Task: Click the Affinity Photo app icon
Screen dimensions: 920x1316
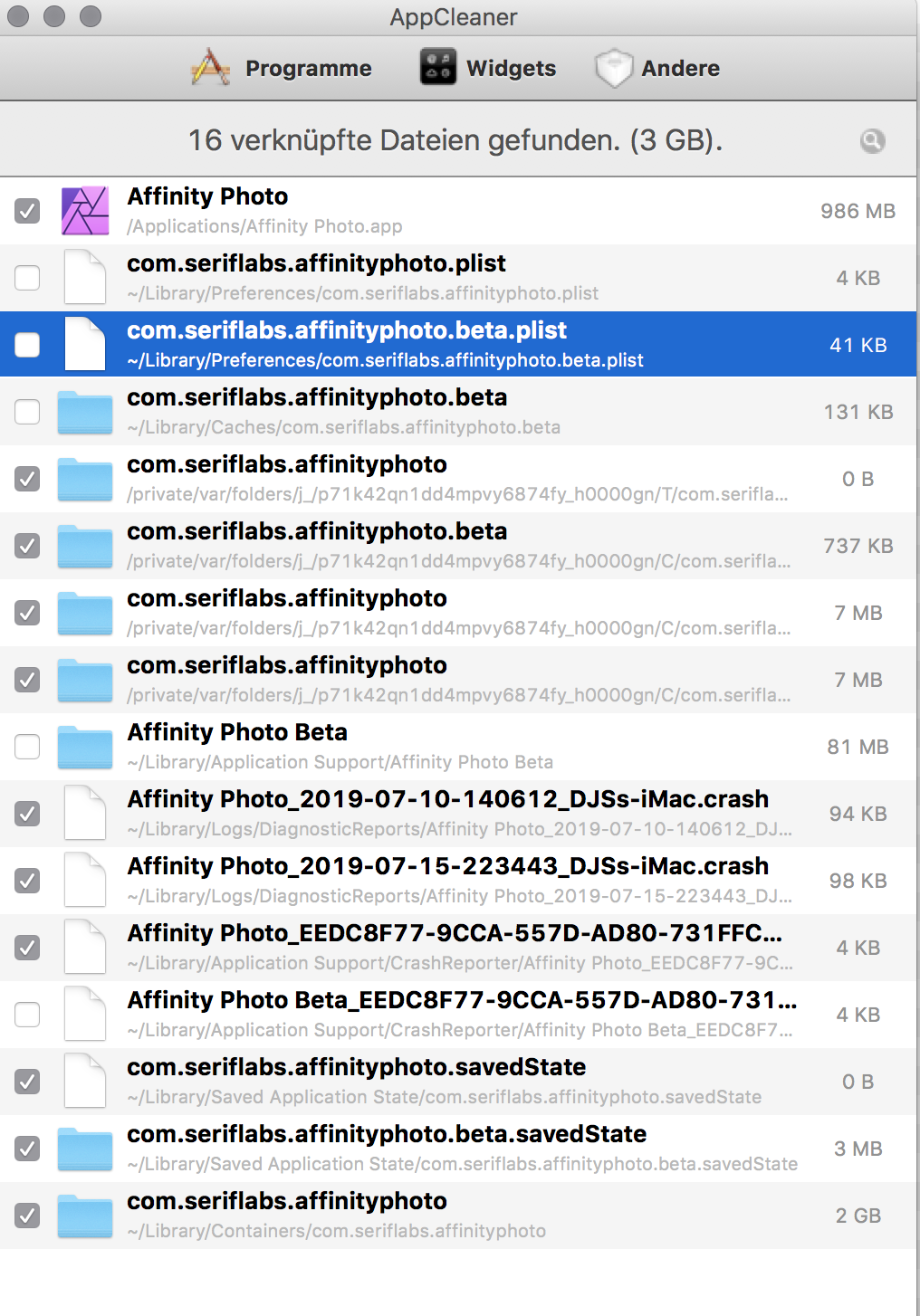Action: coord(85,211)
